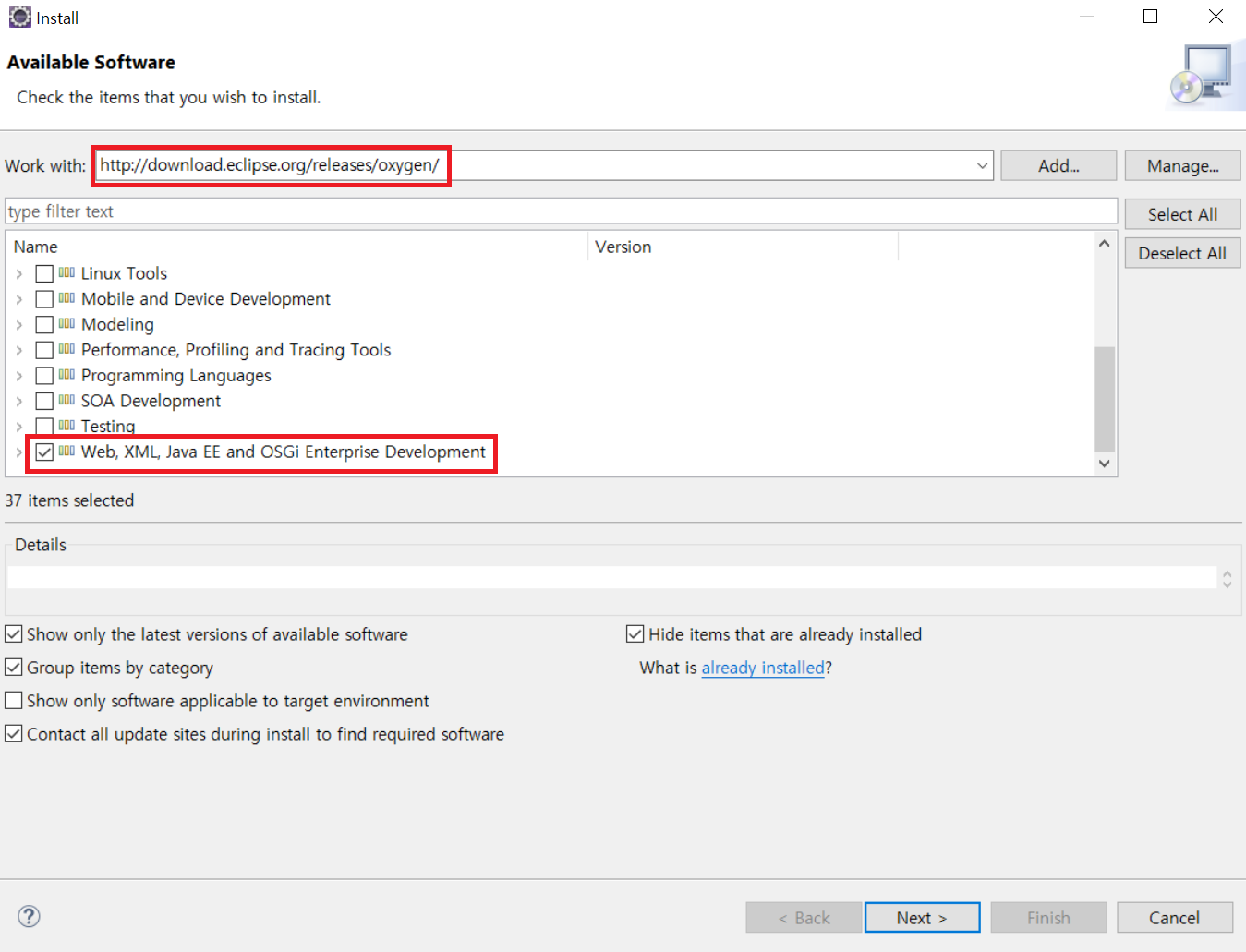Click the Deselect All button
Screen dimensions: 1246x952
pos(1182,253)
